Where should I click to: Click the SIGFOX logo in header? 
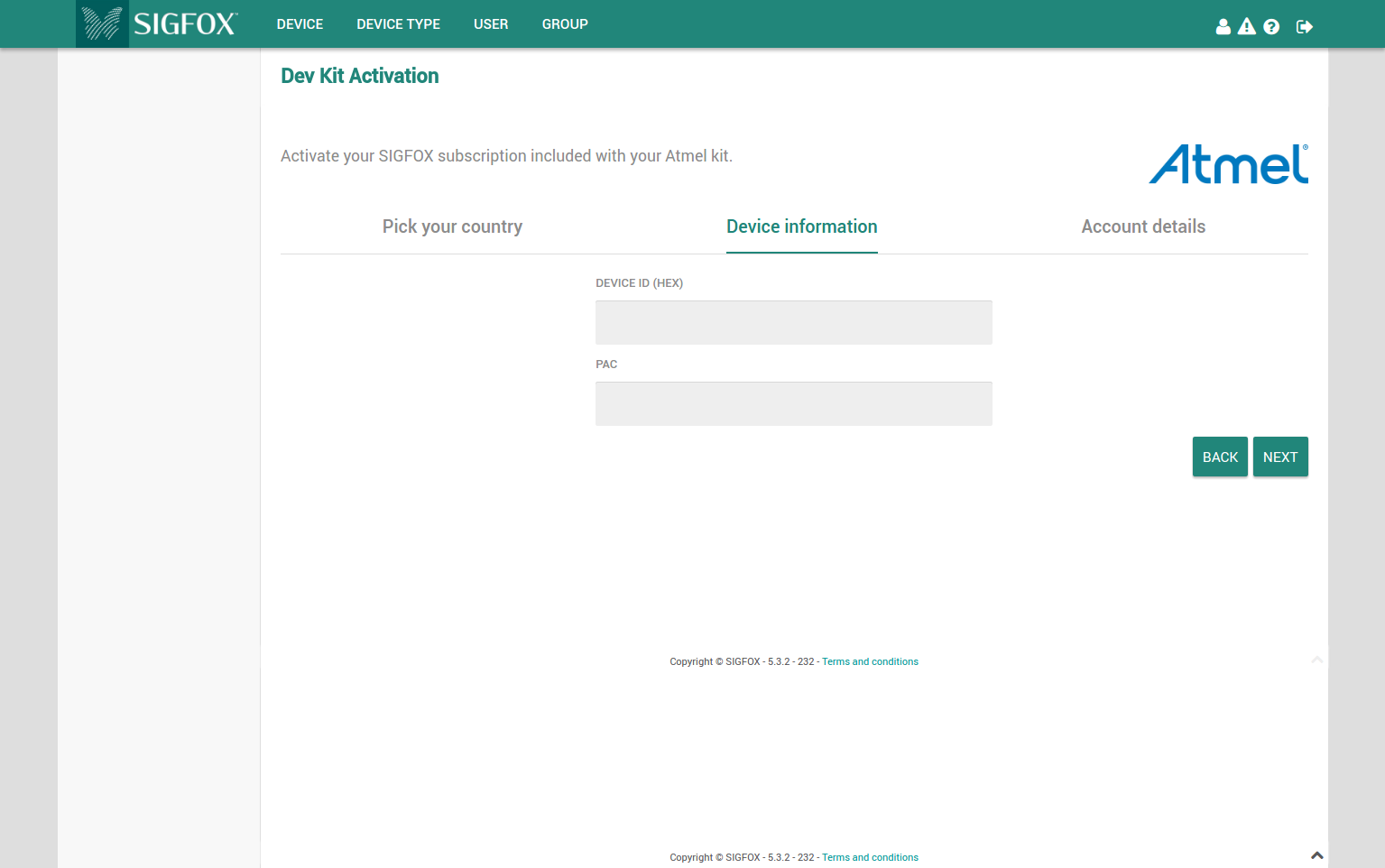(158, 23)
